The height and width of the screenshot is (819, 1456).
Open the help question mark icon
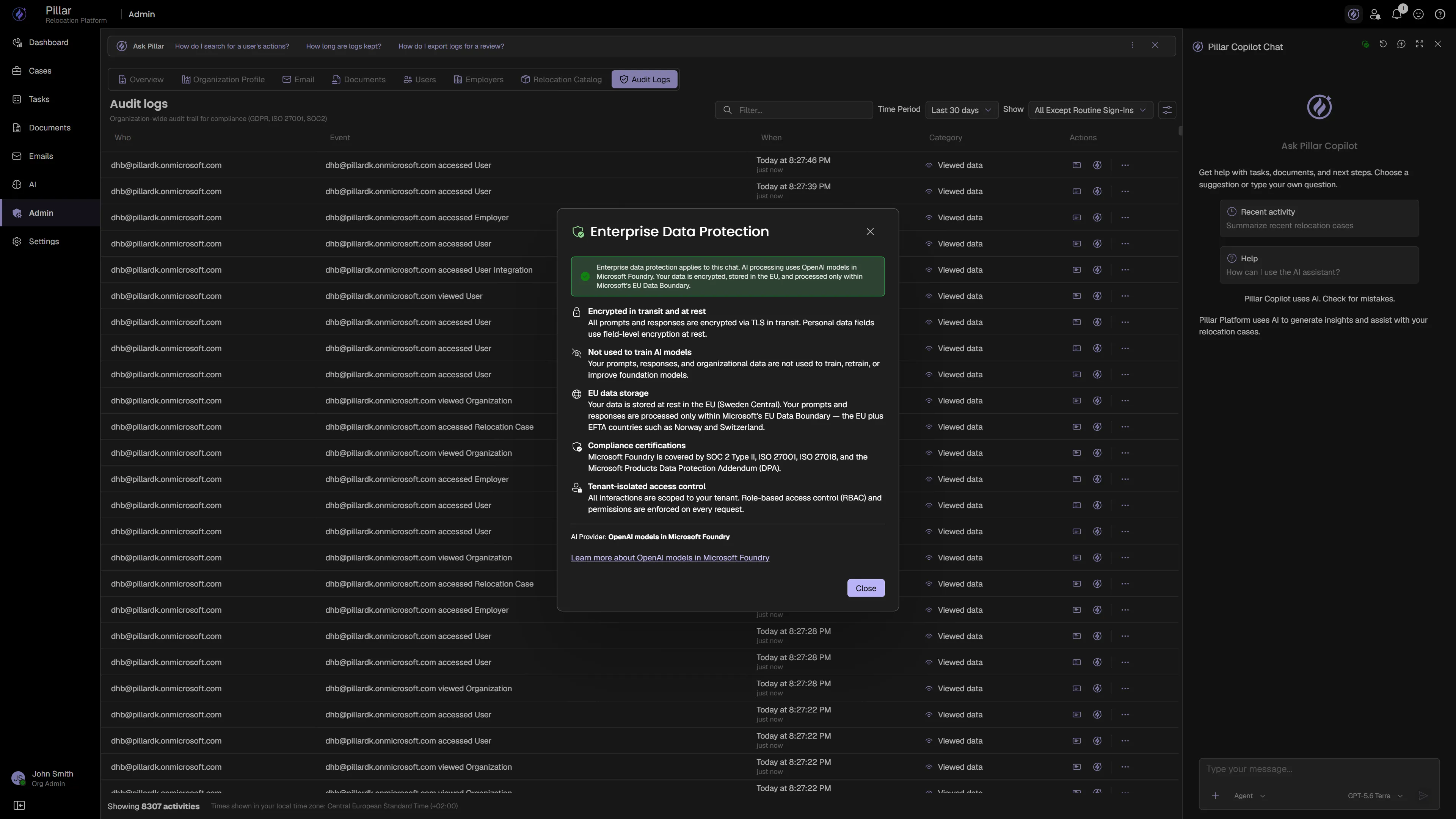pos(1440,14)
